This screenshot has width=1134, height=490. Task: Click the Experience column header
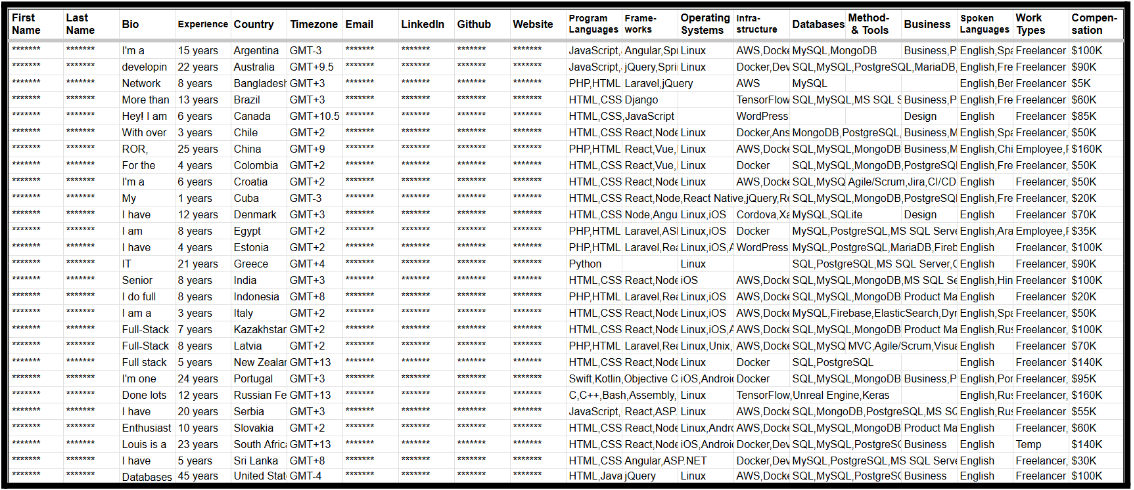[x=203, y=24]
